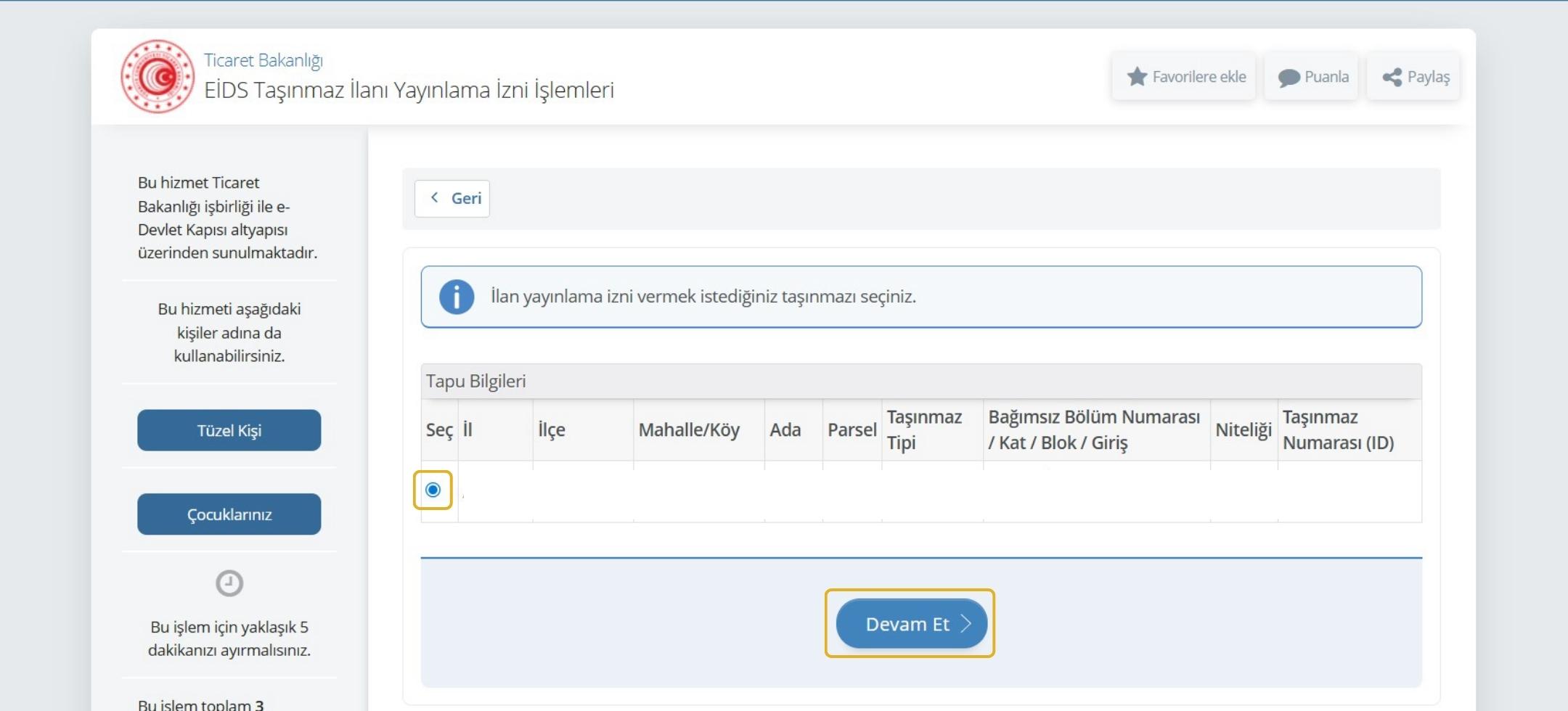Select the single row in Tapu Bilgileri table

pyautogui.click(x=434, y=490)
